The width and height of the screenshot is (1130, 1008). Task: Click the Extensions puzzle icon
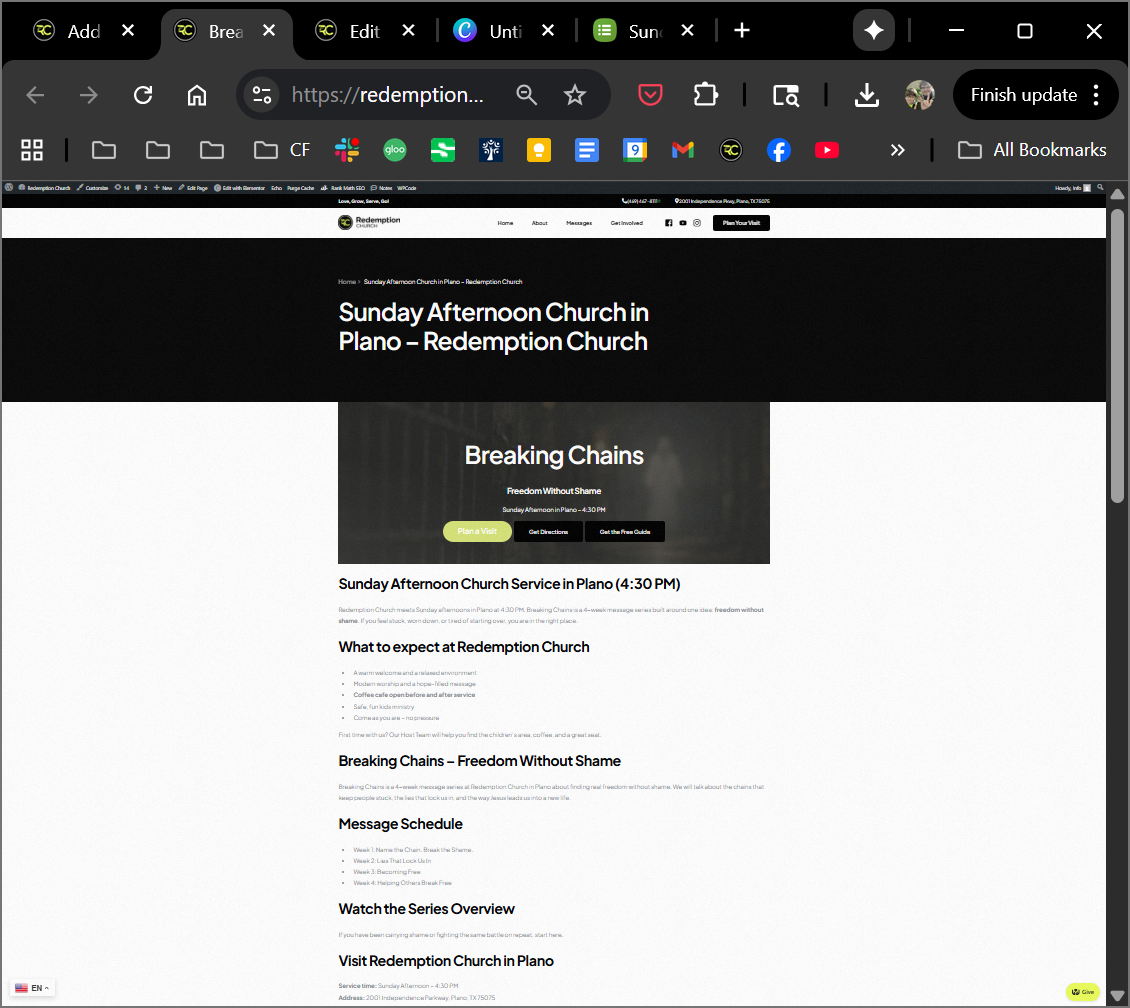coord(705,95)
